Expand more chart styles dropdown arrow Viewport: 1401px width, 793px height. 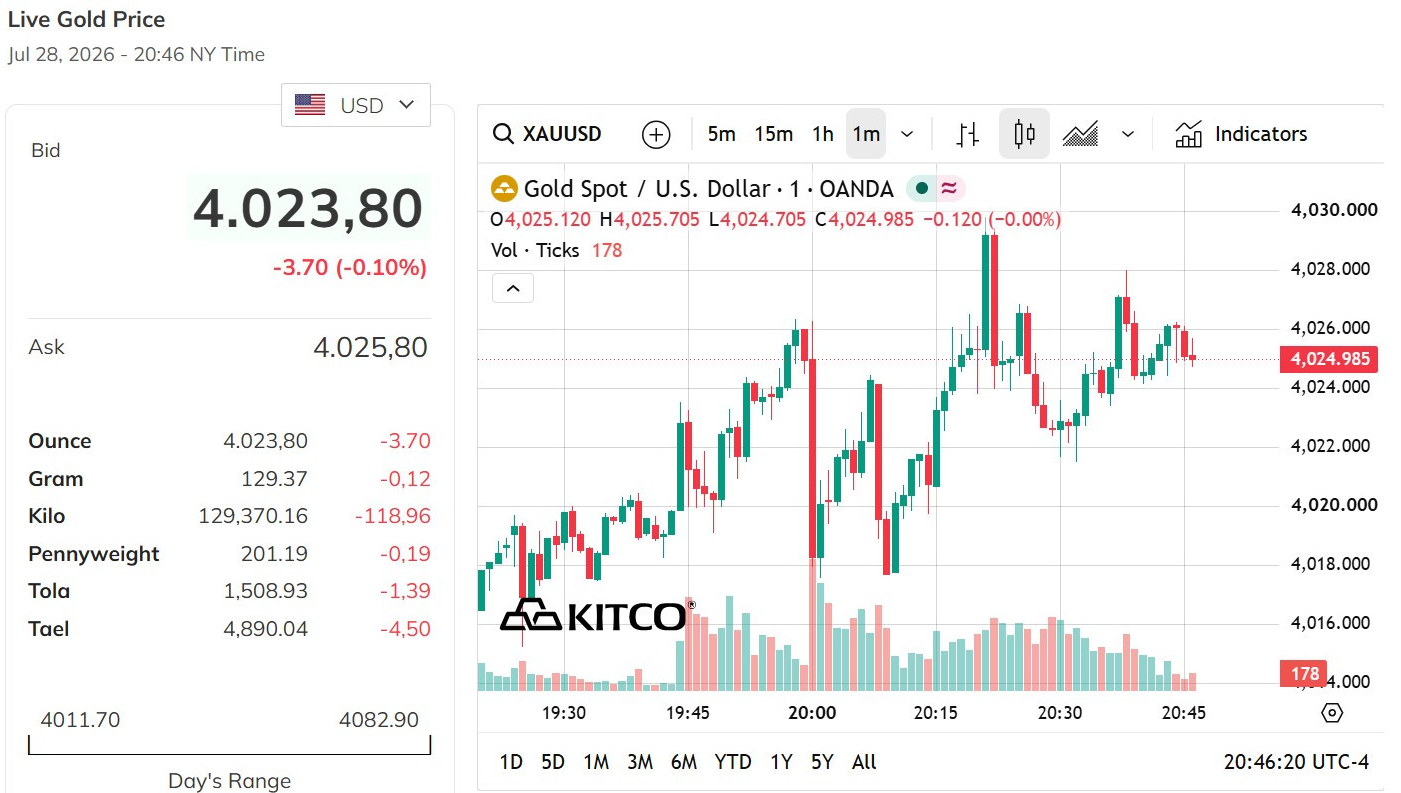1128,134
